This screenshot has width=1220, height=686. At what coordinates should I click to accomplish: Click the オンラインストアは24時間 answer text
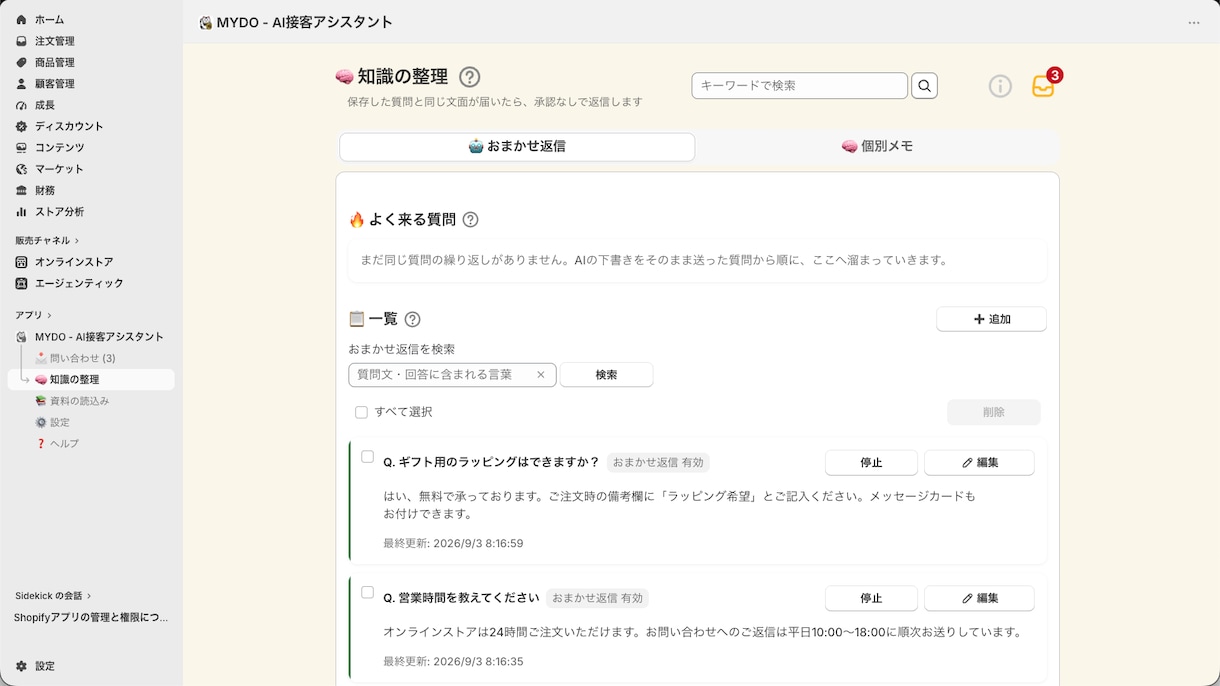703,632
